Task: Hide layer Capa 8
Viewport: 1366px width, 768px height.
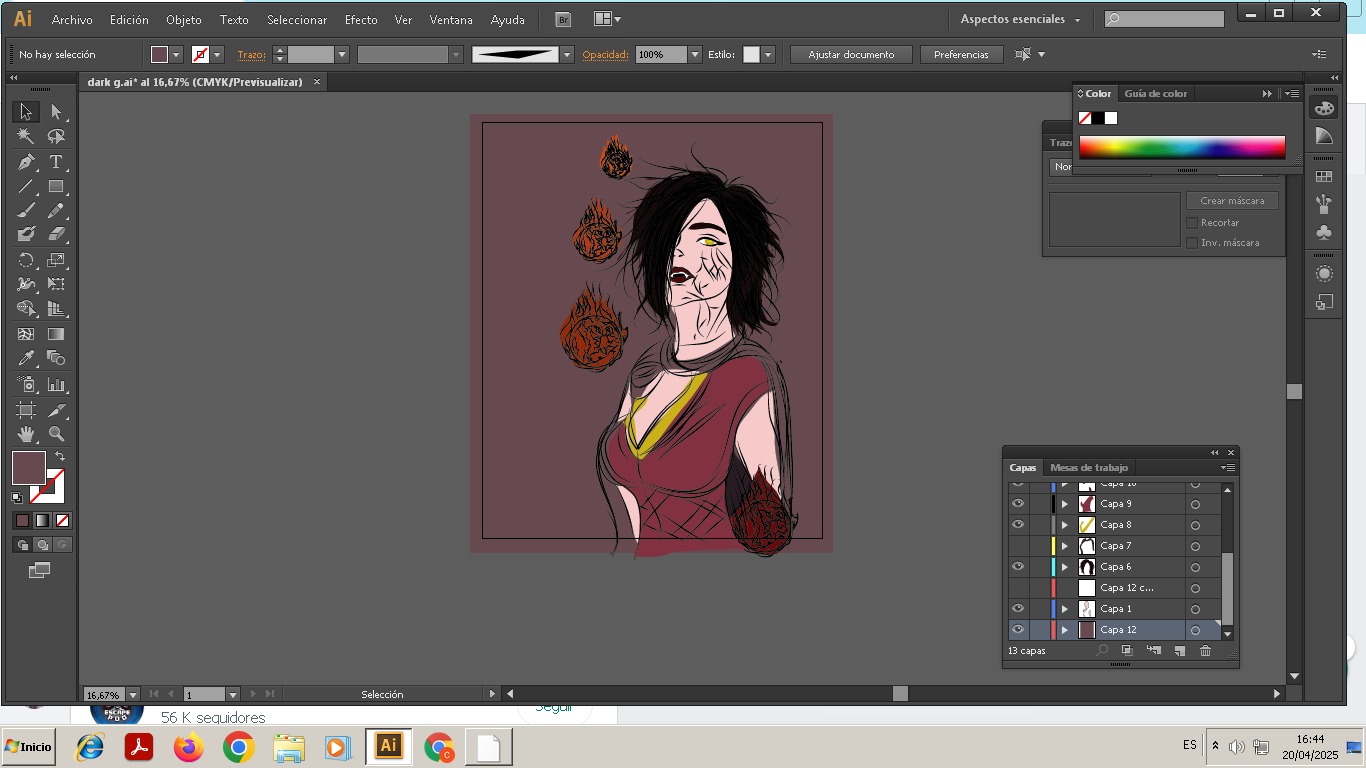Action: point(1018,525)
